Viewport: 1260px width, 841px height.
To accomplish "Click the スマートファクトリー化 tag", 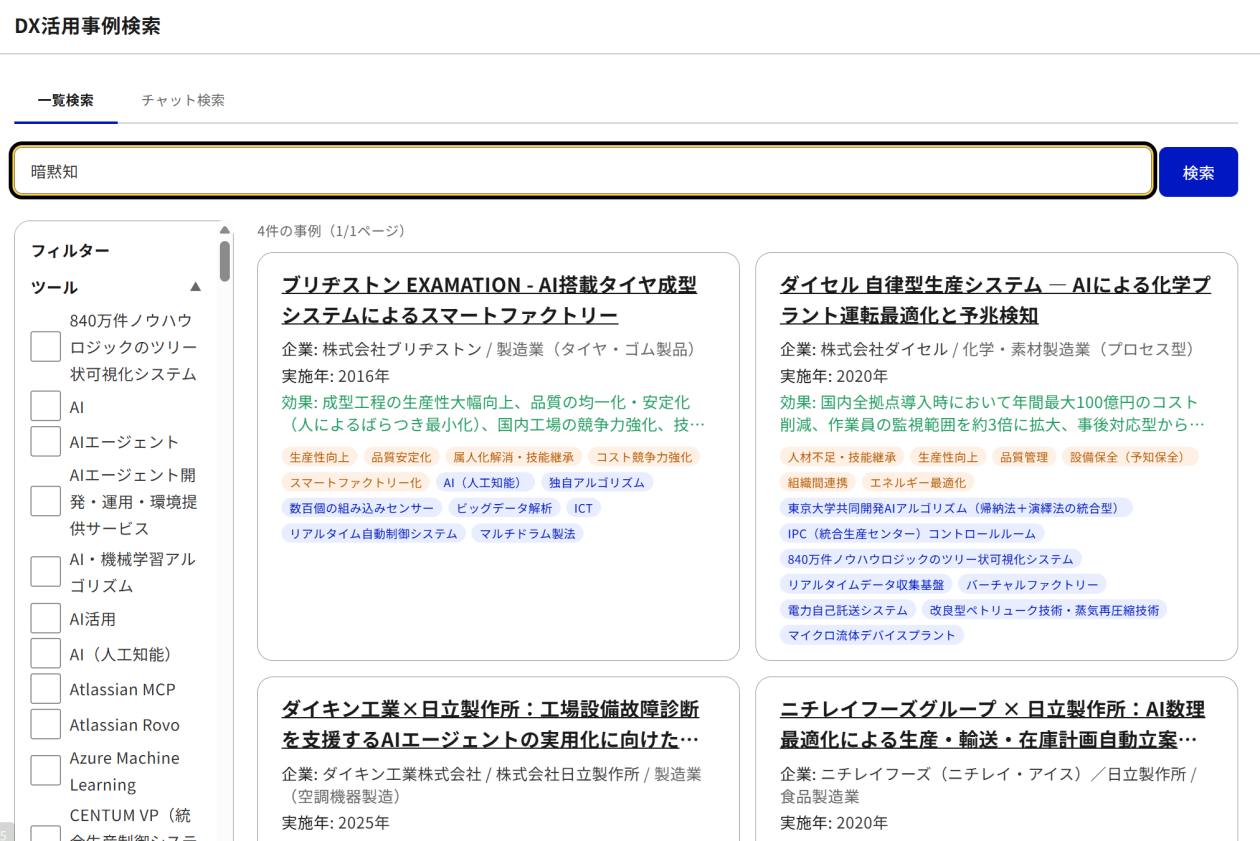I will tap(356, 482).
